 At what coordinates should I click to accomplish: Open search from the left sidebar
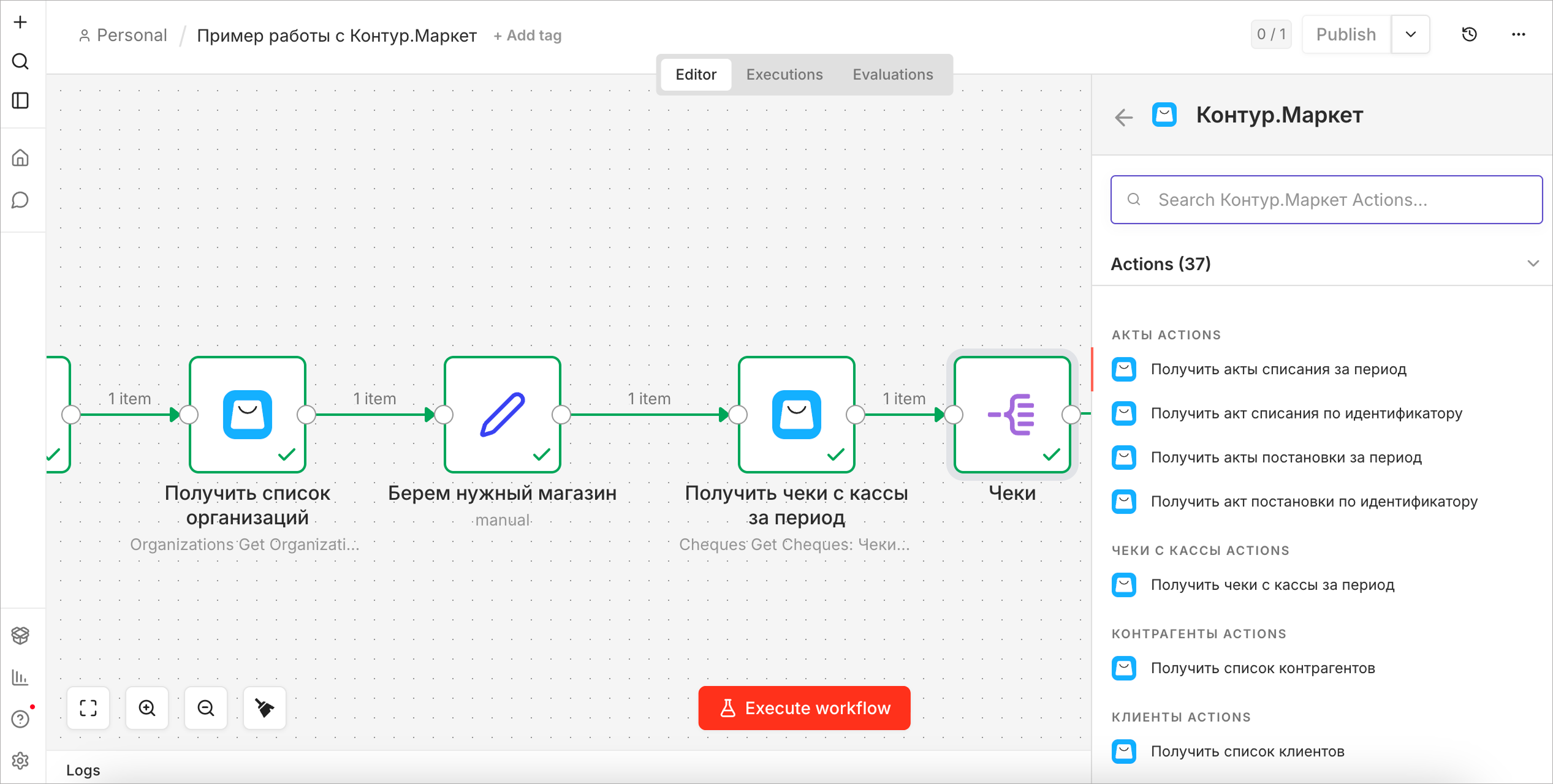pyautogui.click(x=20, y=61)
